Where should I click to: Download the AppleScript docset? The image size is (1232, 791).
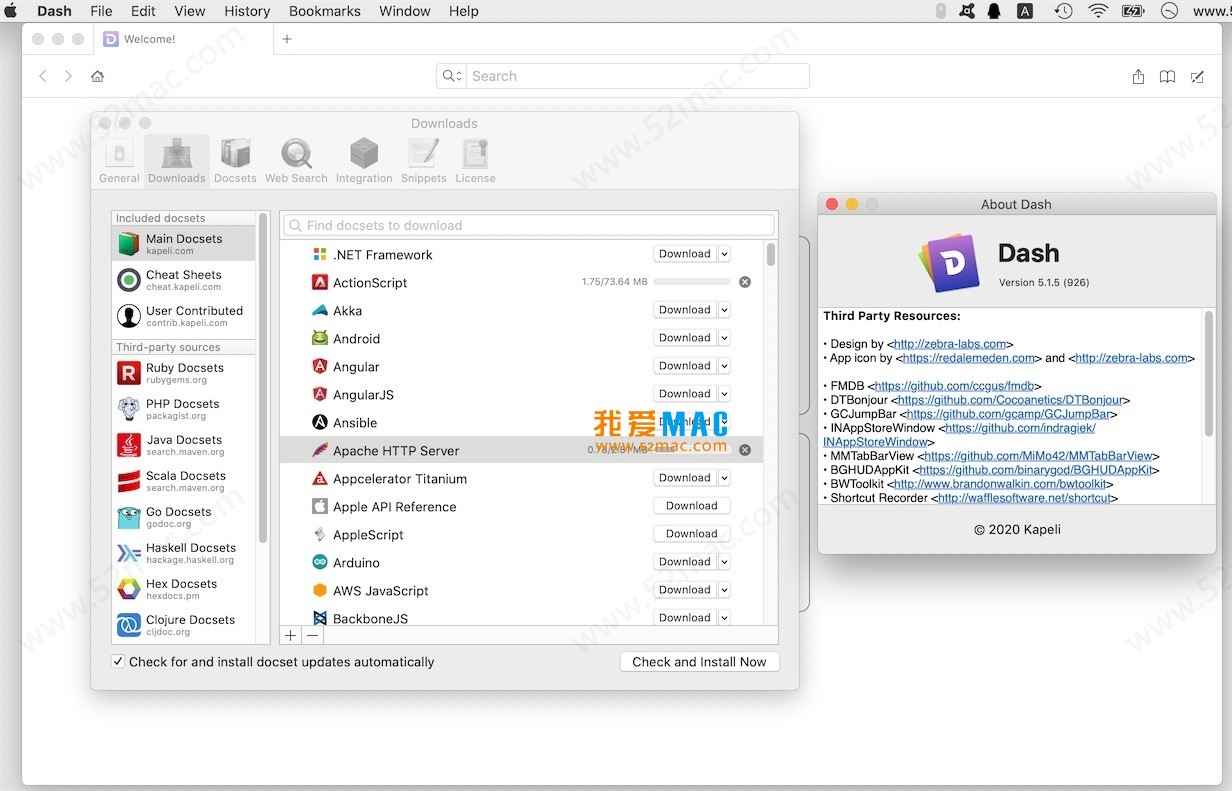(x=692, y=534)
